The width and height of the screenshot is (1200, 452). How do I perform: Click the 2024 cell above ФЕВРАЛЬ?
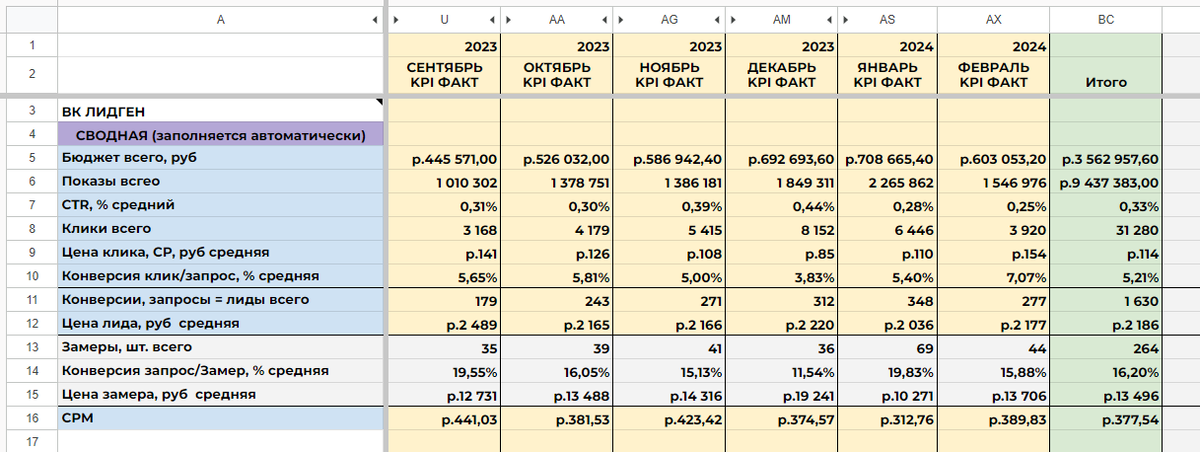(994, 46)
